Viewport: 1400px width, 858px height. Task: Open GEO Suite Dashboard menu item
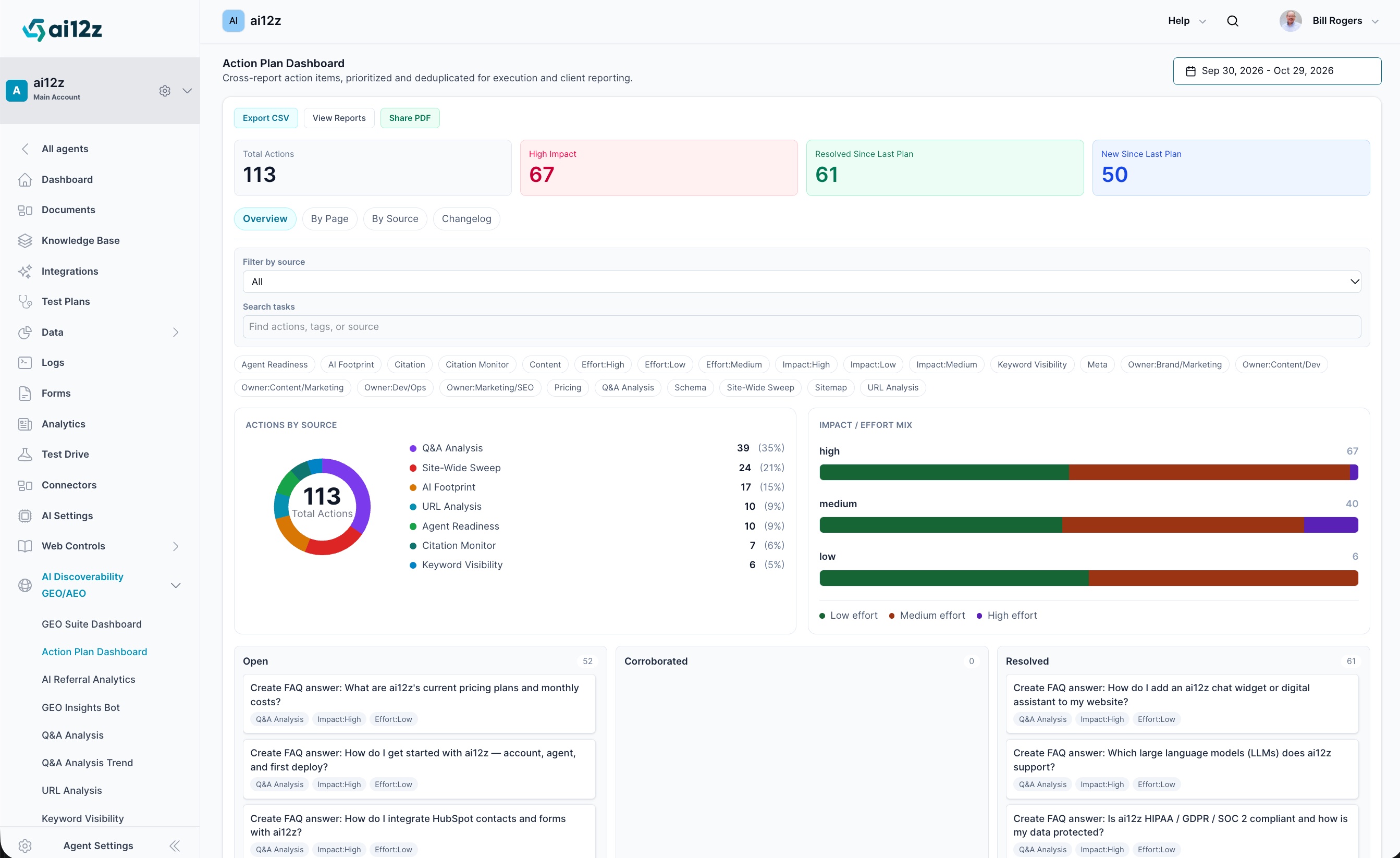pos(92,624)
